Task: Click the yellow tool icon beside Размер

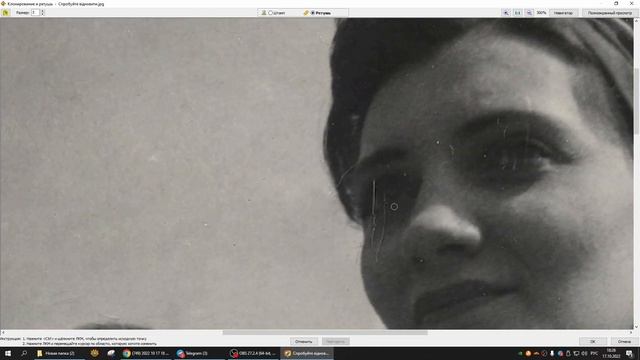Action: point(5,13)
